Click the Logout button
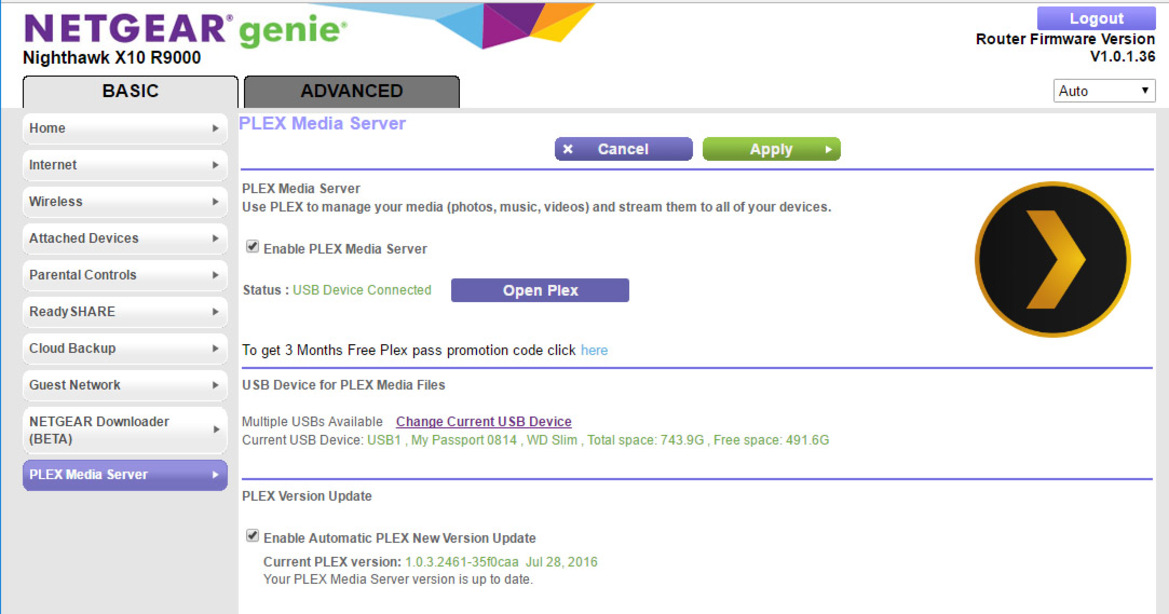This screenshot has width=1169, height=614. [x=1096, y=18]
